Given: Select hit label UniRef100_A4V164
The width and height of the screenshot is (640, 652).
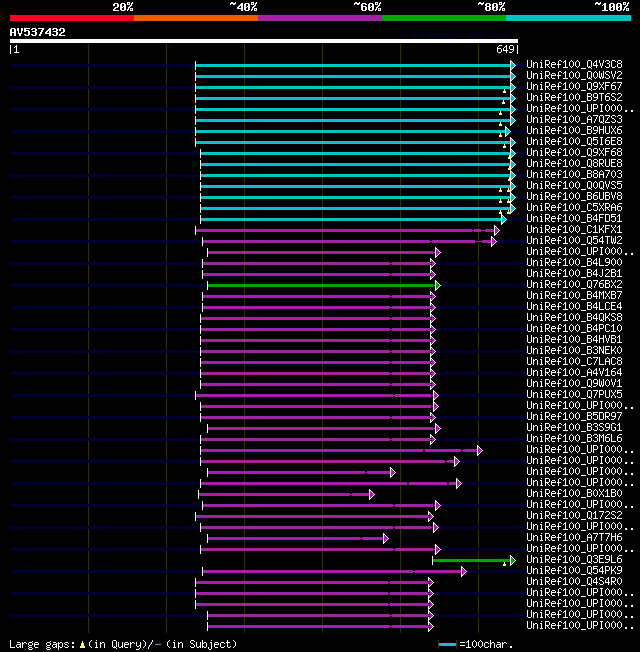Looking at the screenshot, I should [574, 373].
